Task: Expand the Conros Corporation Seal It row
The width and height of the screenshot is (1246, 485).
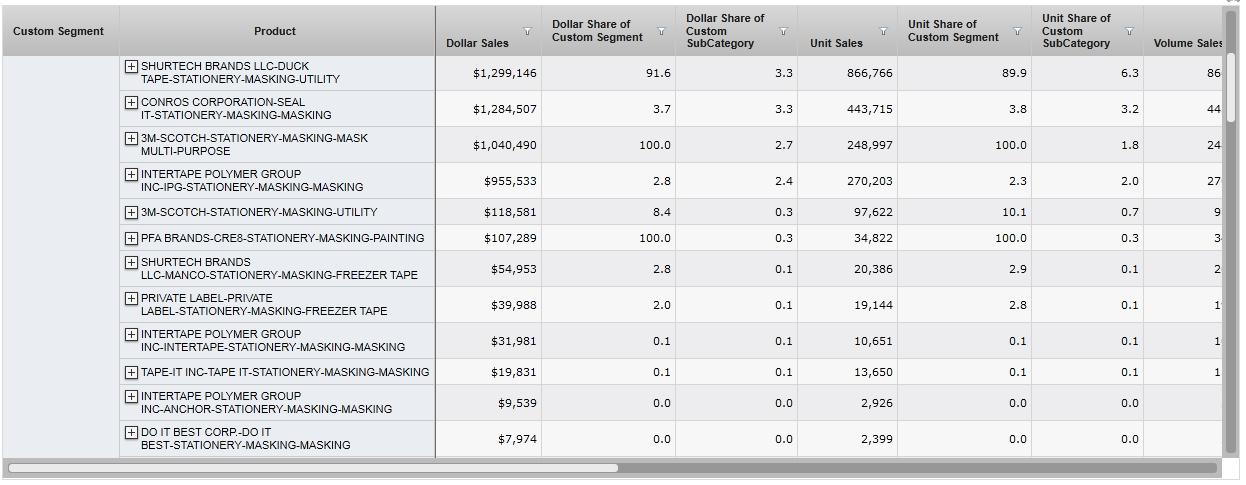Action: [131, 102]
